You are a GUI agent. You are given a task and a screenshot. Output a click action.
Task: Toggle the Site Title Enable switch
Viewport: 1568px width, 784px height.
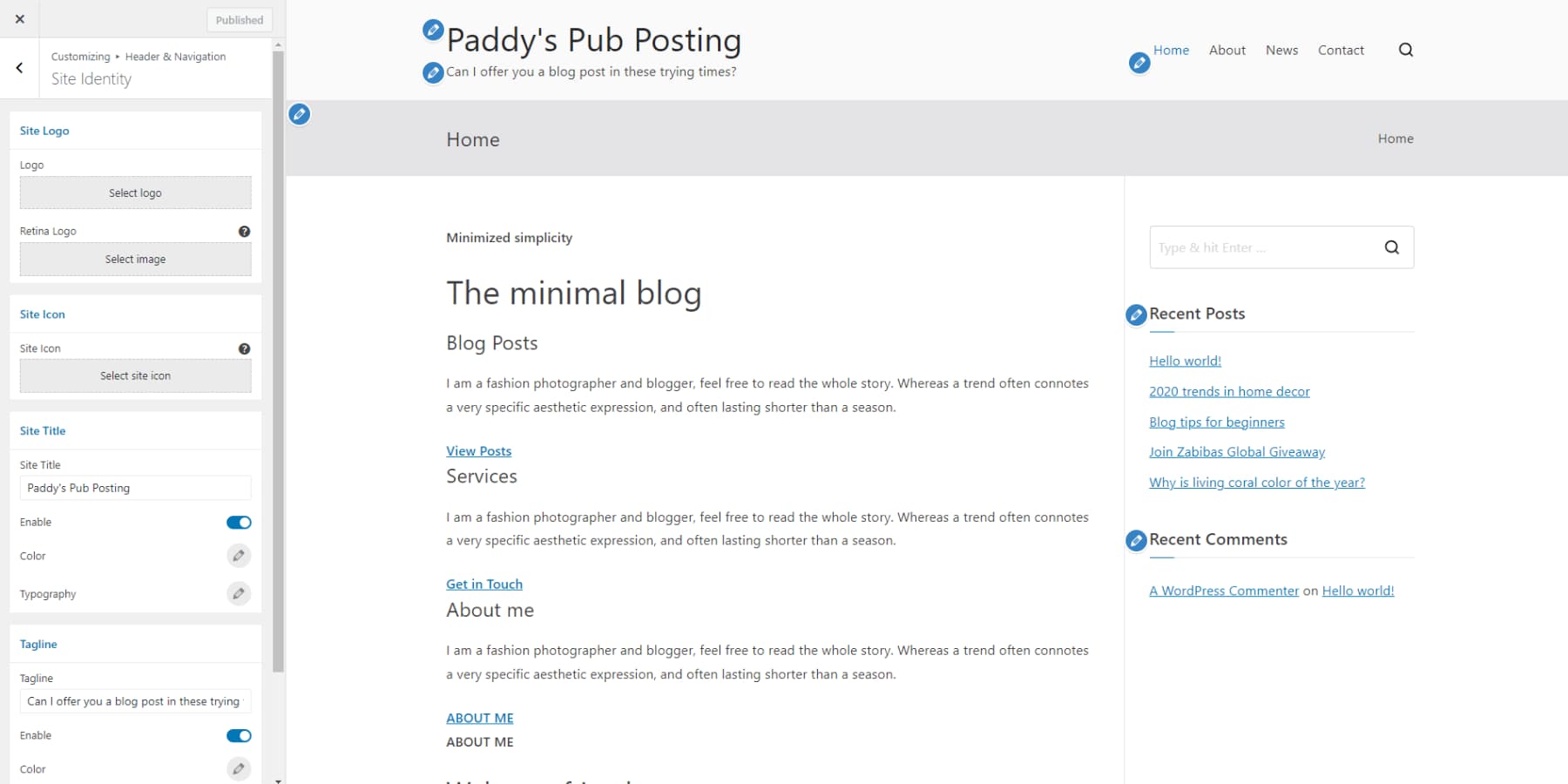(x=239, y=523)
